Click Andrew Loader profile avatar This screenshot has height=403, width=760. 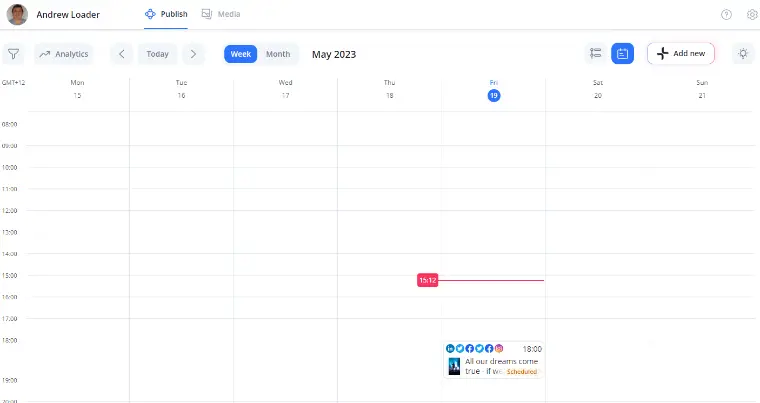click(x=17, y=15)
